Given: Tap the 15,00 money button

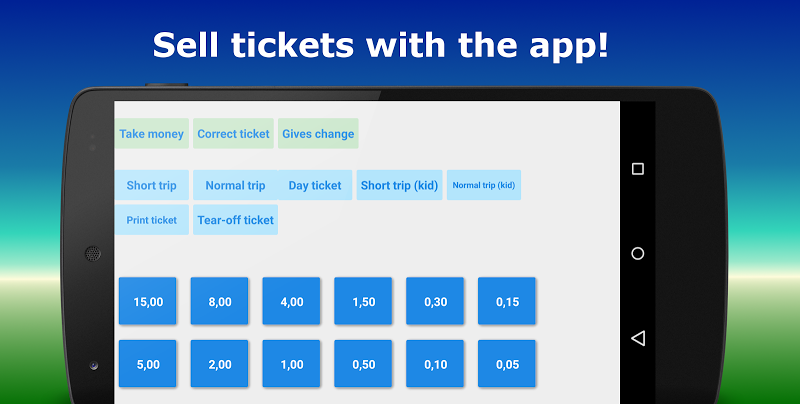Looking at the screenshot, I should [x=148, y=301].
